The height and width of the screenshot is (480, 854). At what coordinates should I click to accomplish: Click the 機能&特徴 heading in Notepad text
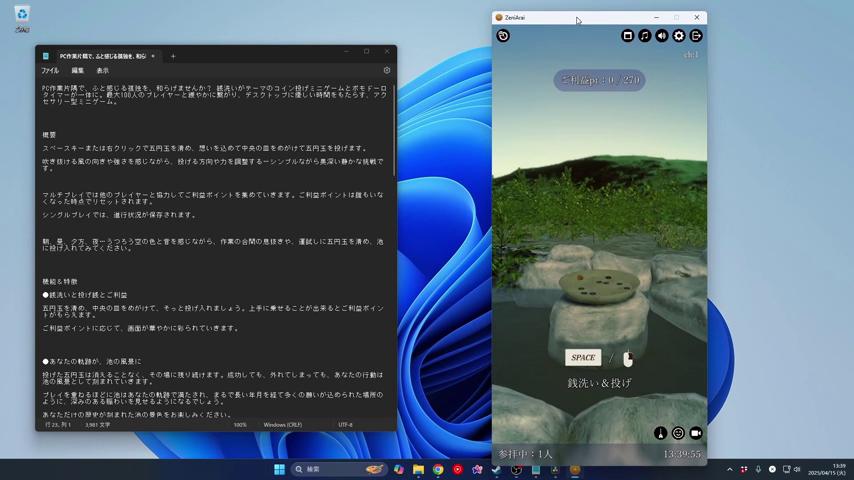coord(60,282)
